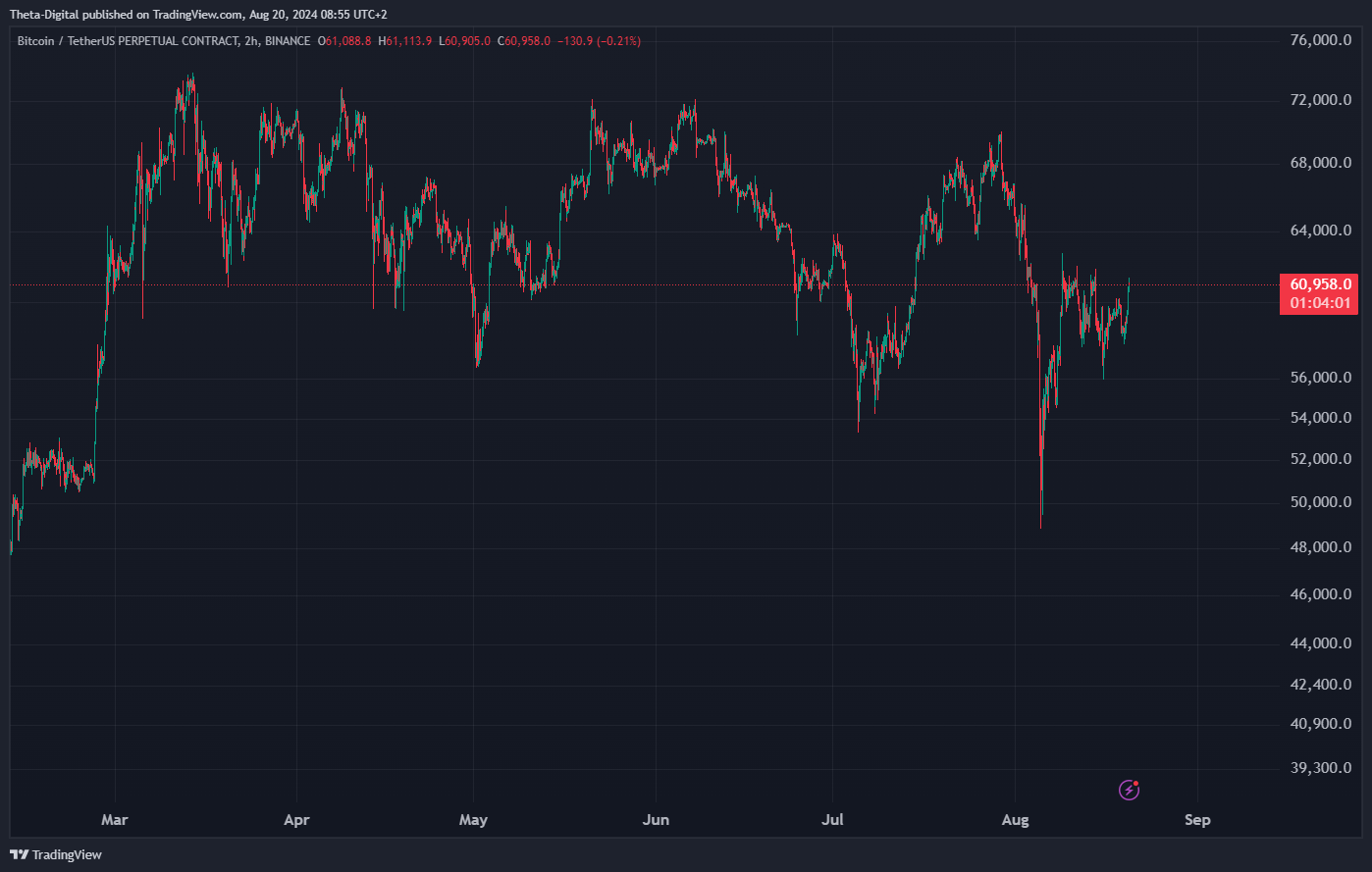The width and height of the screenshot is (1372, 872).
Task: Click the candle countdown timer 01:04:01
Action: [1320, 303]
